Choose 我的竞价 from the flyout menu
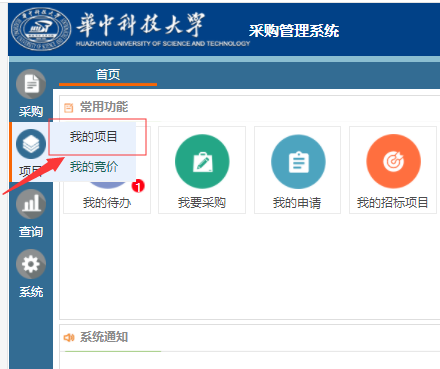440x369 pixels. (93, 167)
